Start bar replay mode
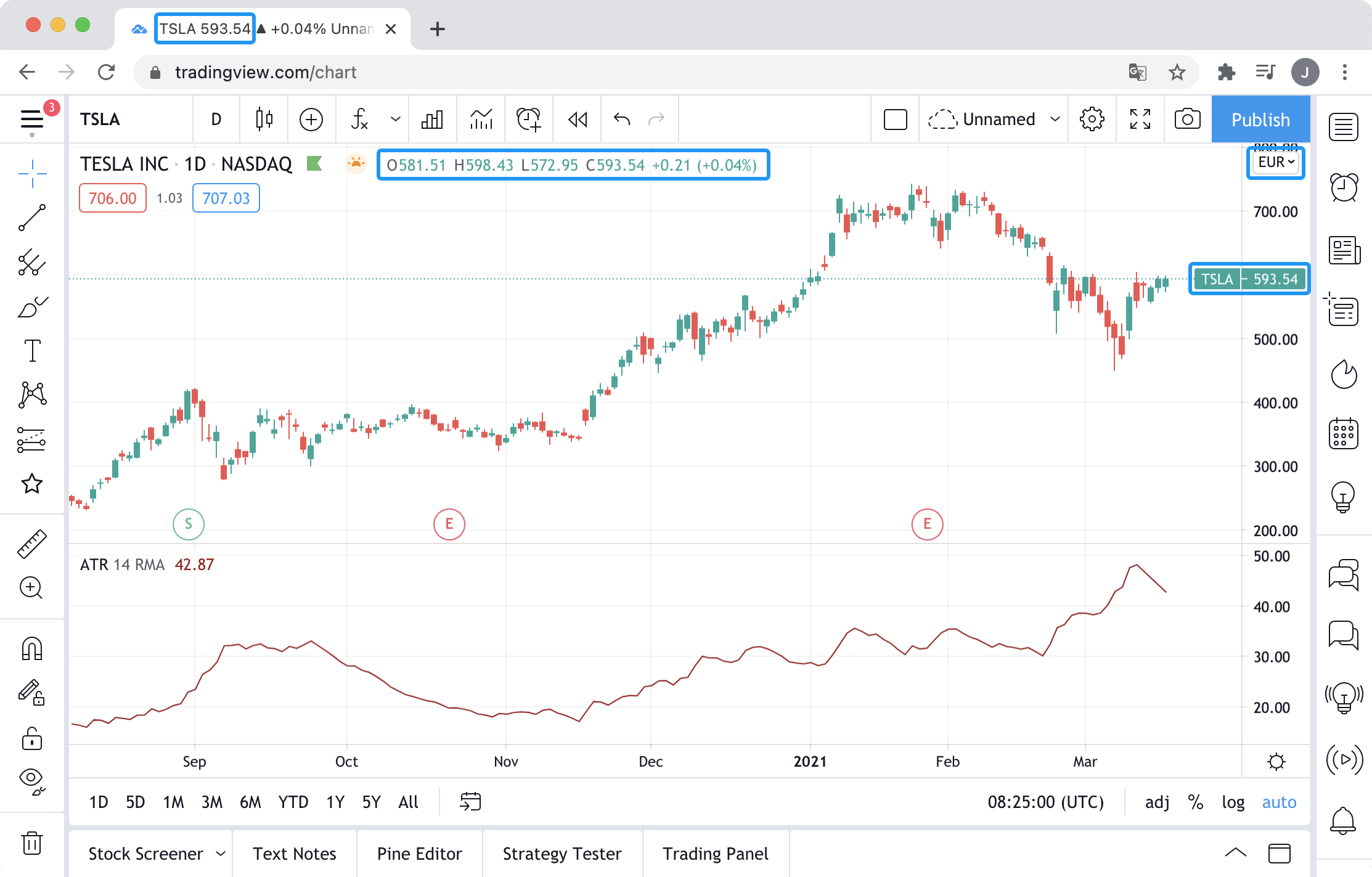This screenshot has height=877, width=1372. pyautogui.click(x=578, y=119)
